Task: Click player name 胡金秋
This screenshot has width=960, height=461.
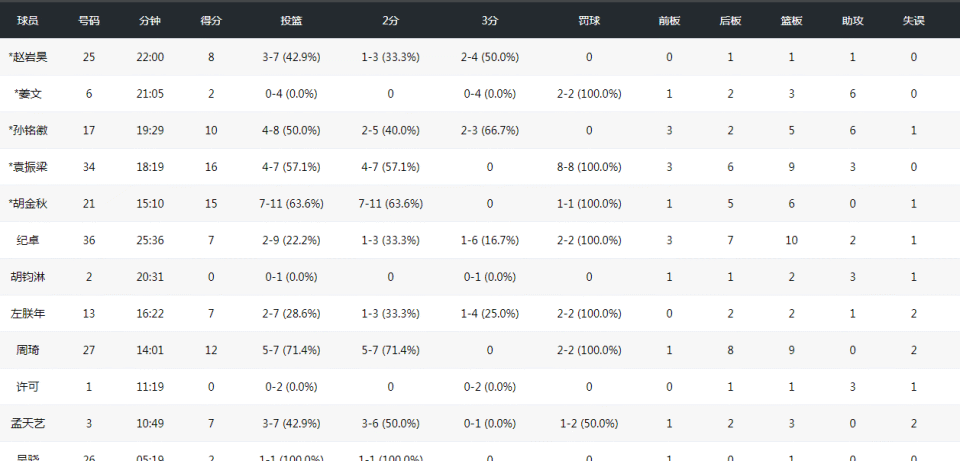Action: pyautogui.click(x=28, y=204)
